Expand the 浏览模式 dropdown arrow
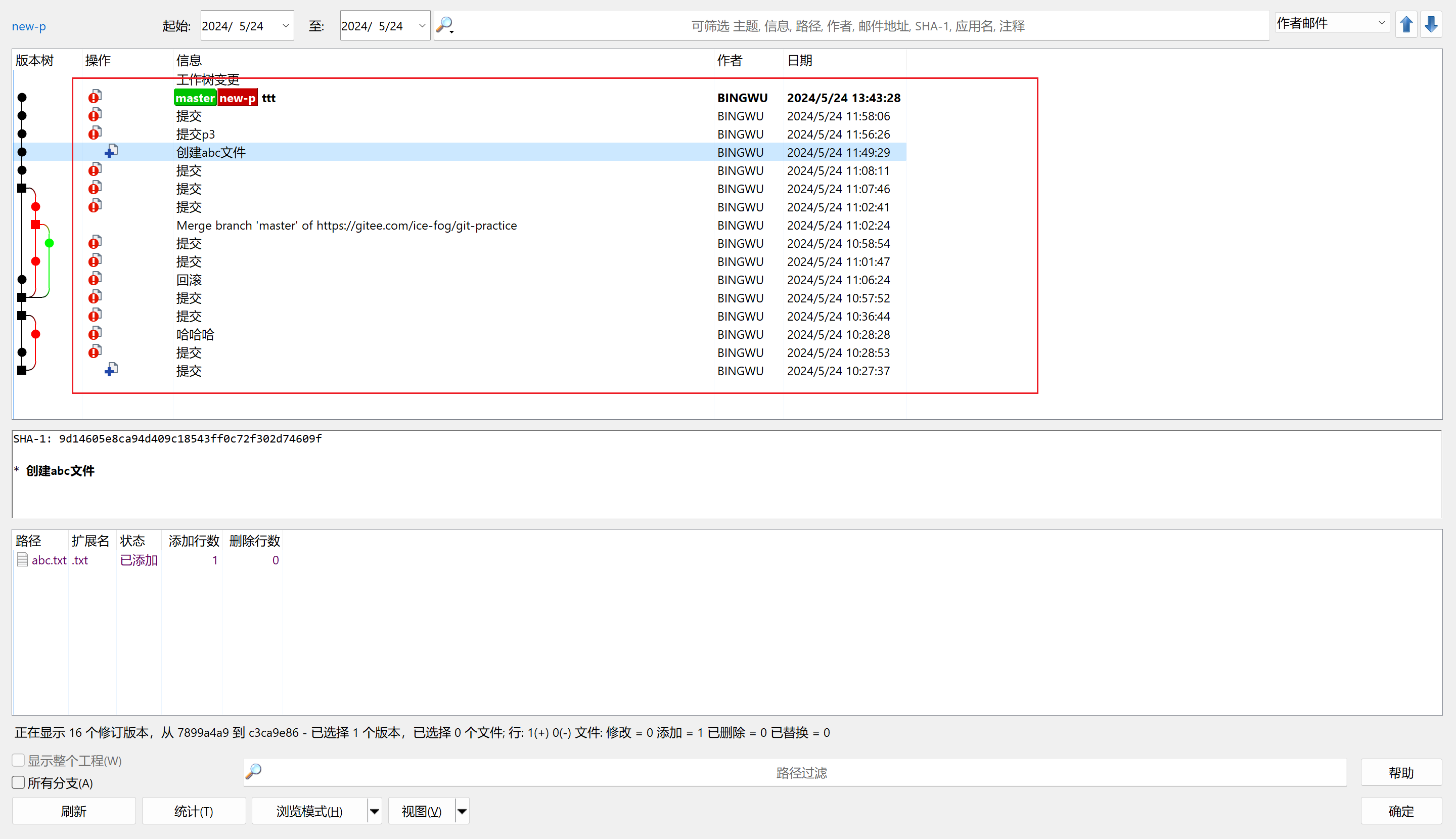1456x839 pixels. tap(375, 811)
